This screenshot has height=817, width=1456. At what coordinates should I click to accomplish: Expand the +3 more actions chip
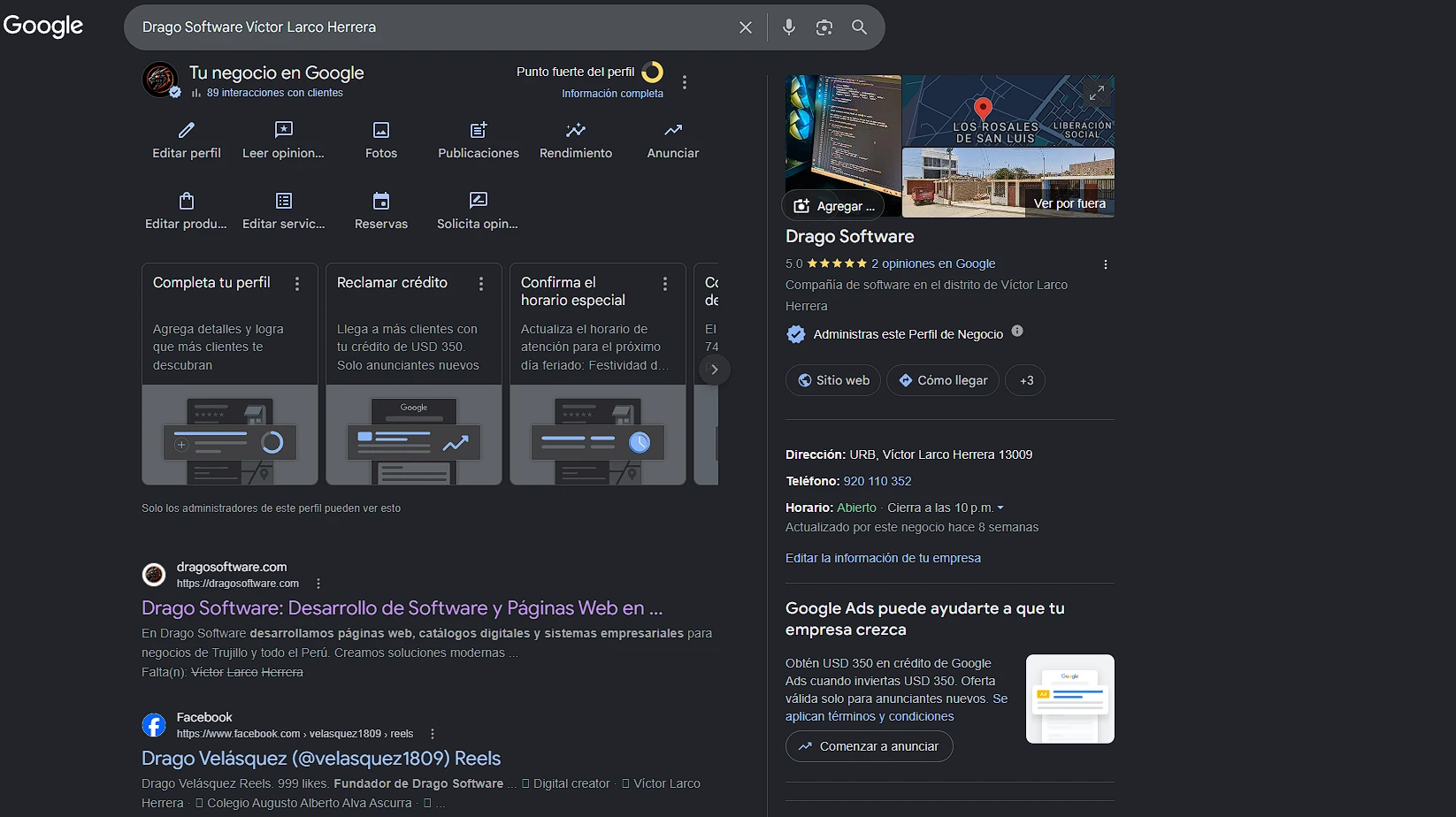[x=1026, y=380]
